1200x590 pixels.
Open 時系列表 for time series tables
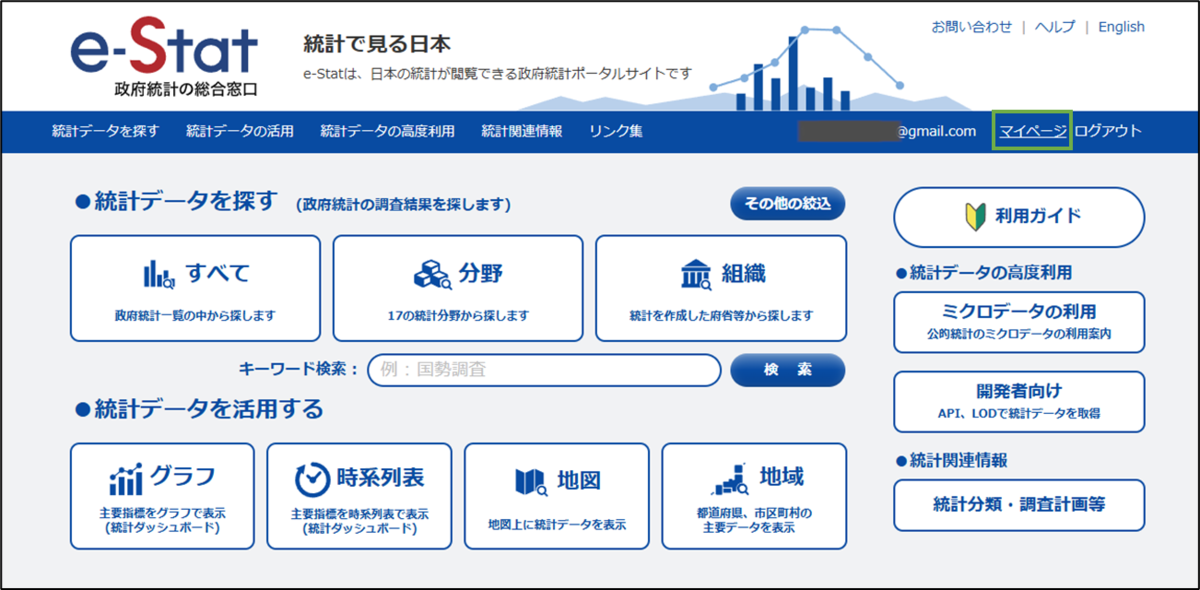click(358, 494)
